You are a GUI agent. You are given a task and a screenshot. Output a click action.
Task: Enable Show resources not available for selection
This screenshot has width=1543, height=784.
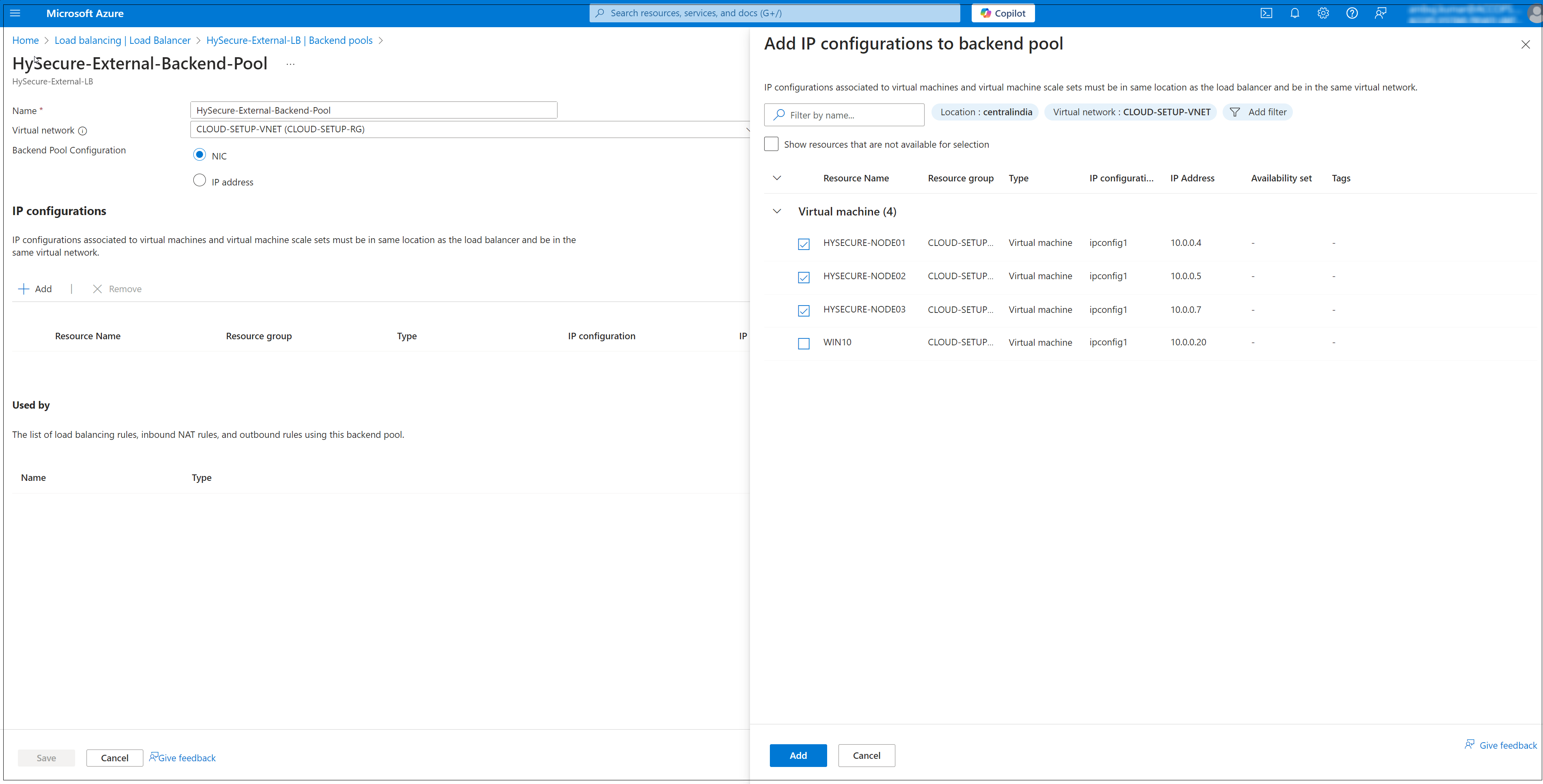pyautogui.click(x=771, y=144)
